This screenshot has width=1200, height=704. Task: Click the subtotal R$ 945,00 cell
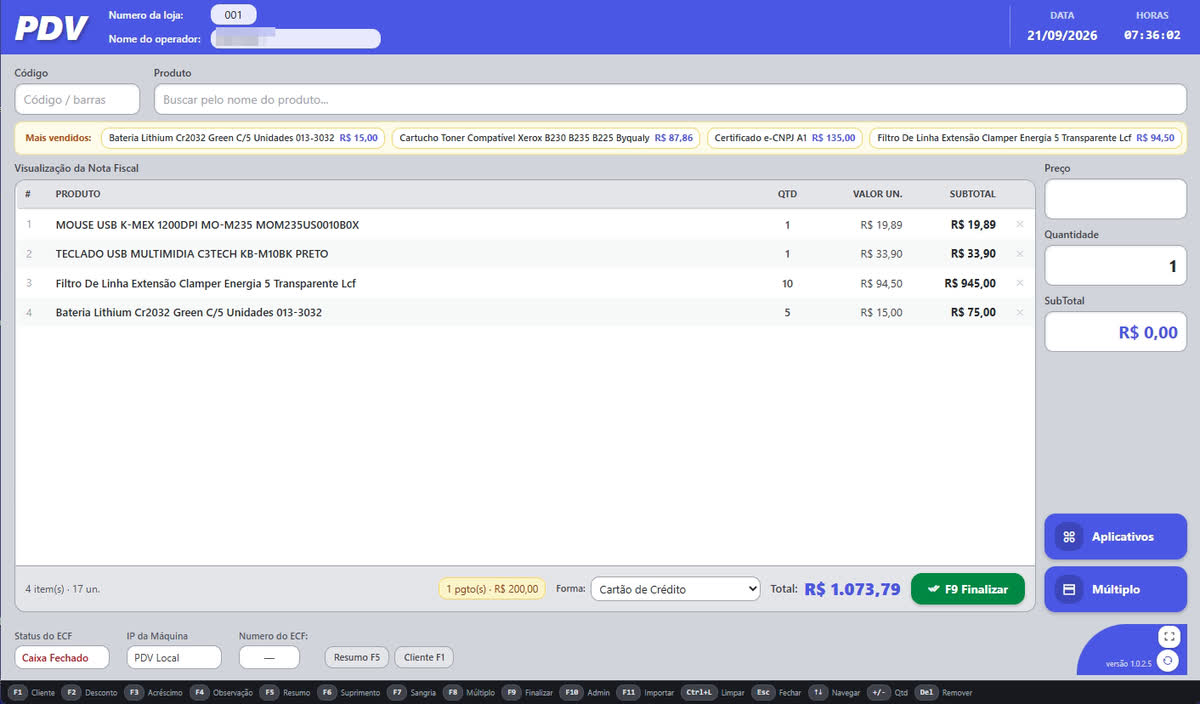970,283
